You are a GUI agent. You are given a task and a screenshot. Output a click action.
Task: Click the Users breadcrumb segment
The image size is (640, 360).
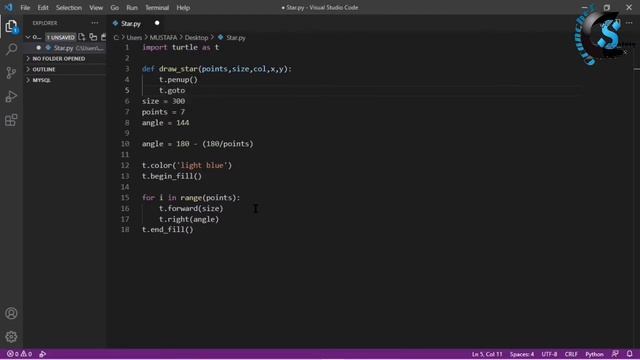pyautogui.click(x=134, y=38)
